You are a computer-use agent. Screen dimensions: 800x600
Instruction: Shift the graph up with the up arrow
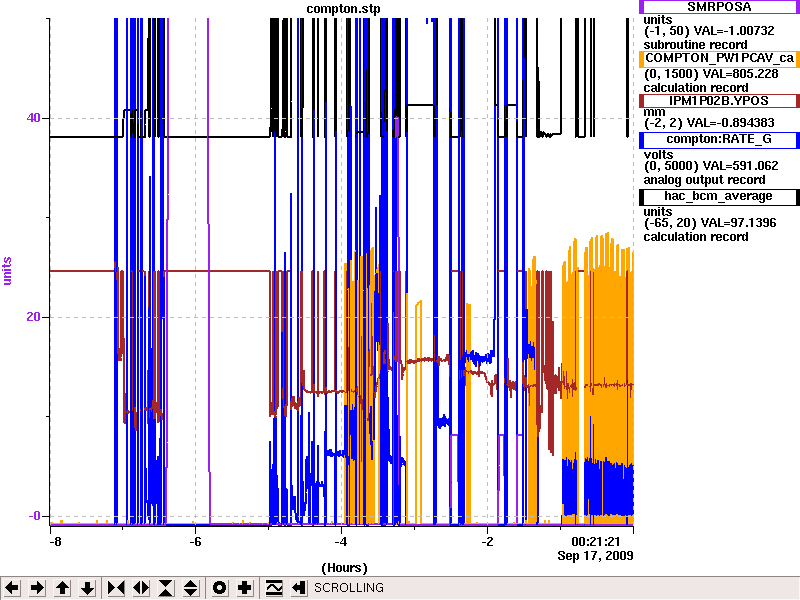coord(63,588)
